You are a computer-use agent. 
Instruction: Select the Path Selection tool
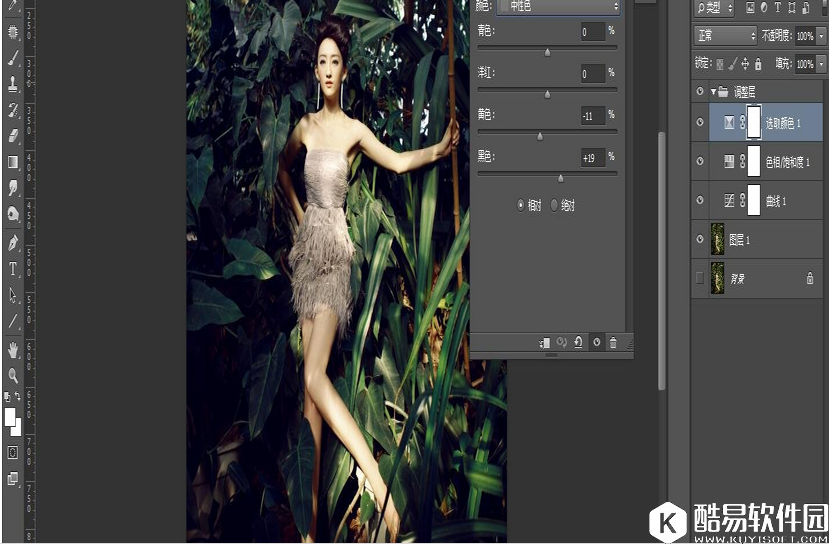[x=13, y=294]
